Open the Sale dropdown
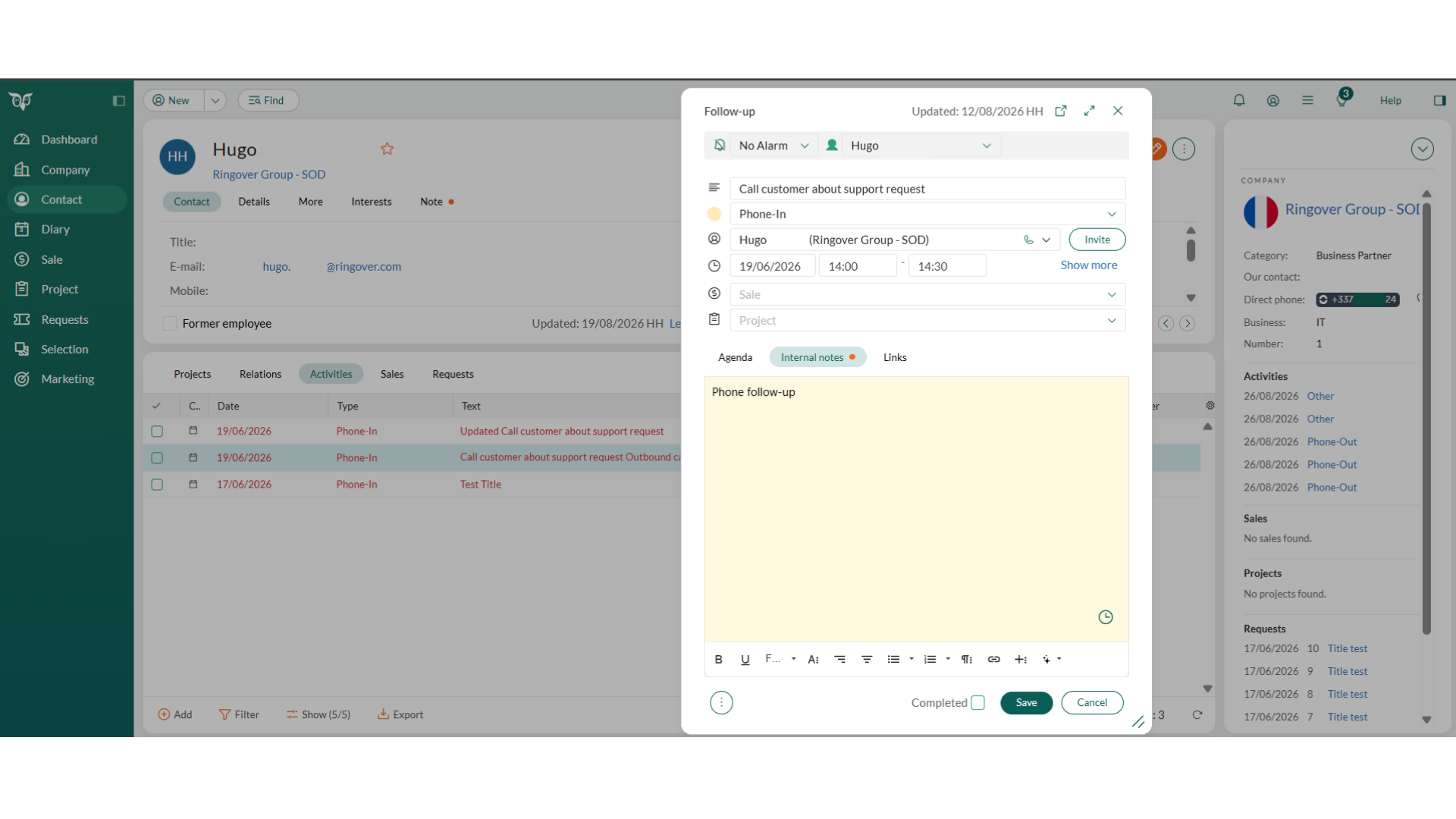The width and height of the screenshot is (1456, 819). 927,294
